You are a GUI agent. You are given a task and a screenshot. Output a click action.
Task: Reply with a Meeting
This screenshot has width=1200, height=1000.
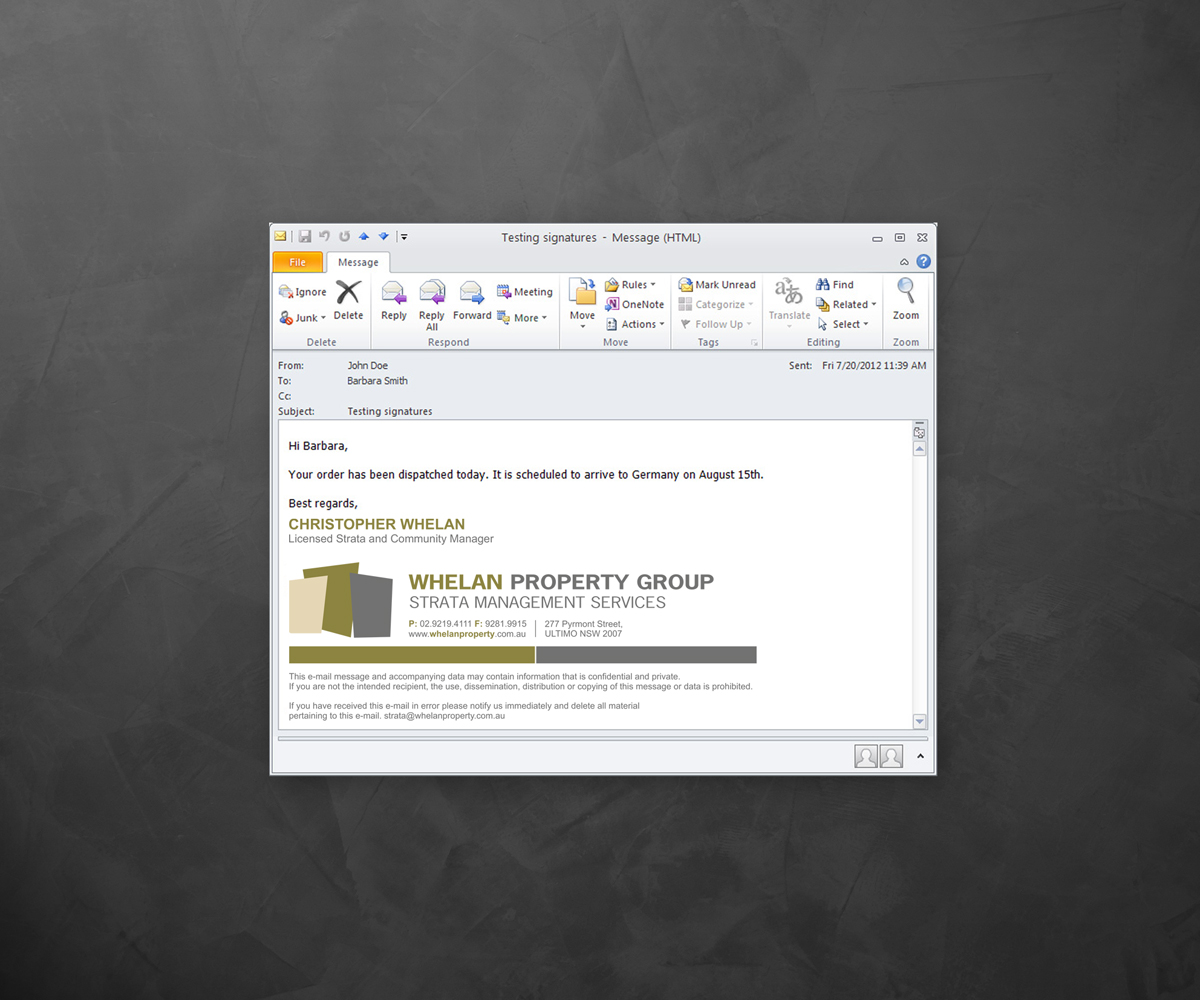525,292
